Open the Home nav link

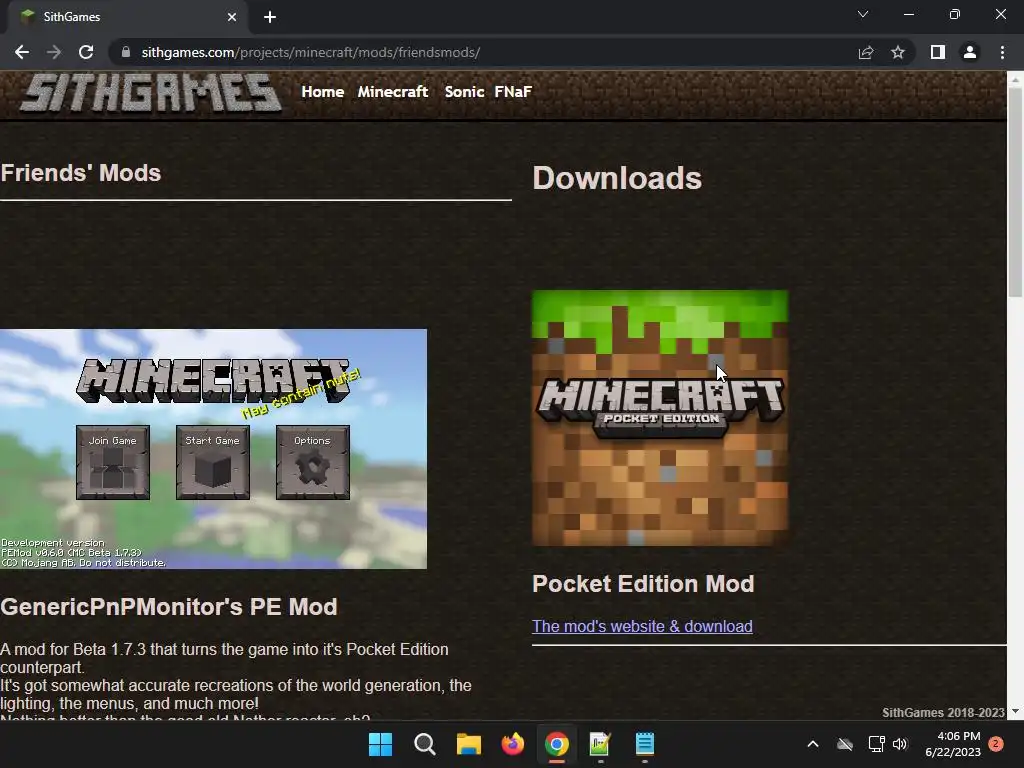(323, 92)
